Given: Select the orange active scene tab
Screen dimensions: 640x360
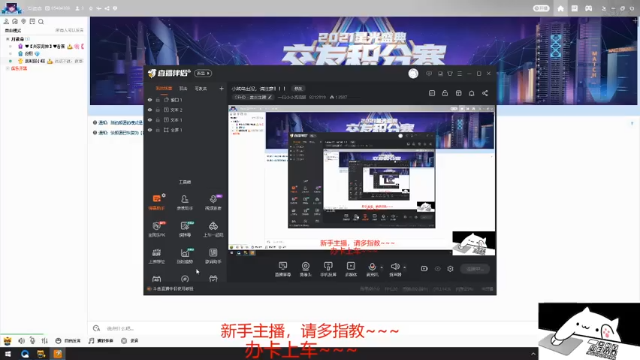Looking at the screenshot, I should click(x=164, y=88).
